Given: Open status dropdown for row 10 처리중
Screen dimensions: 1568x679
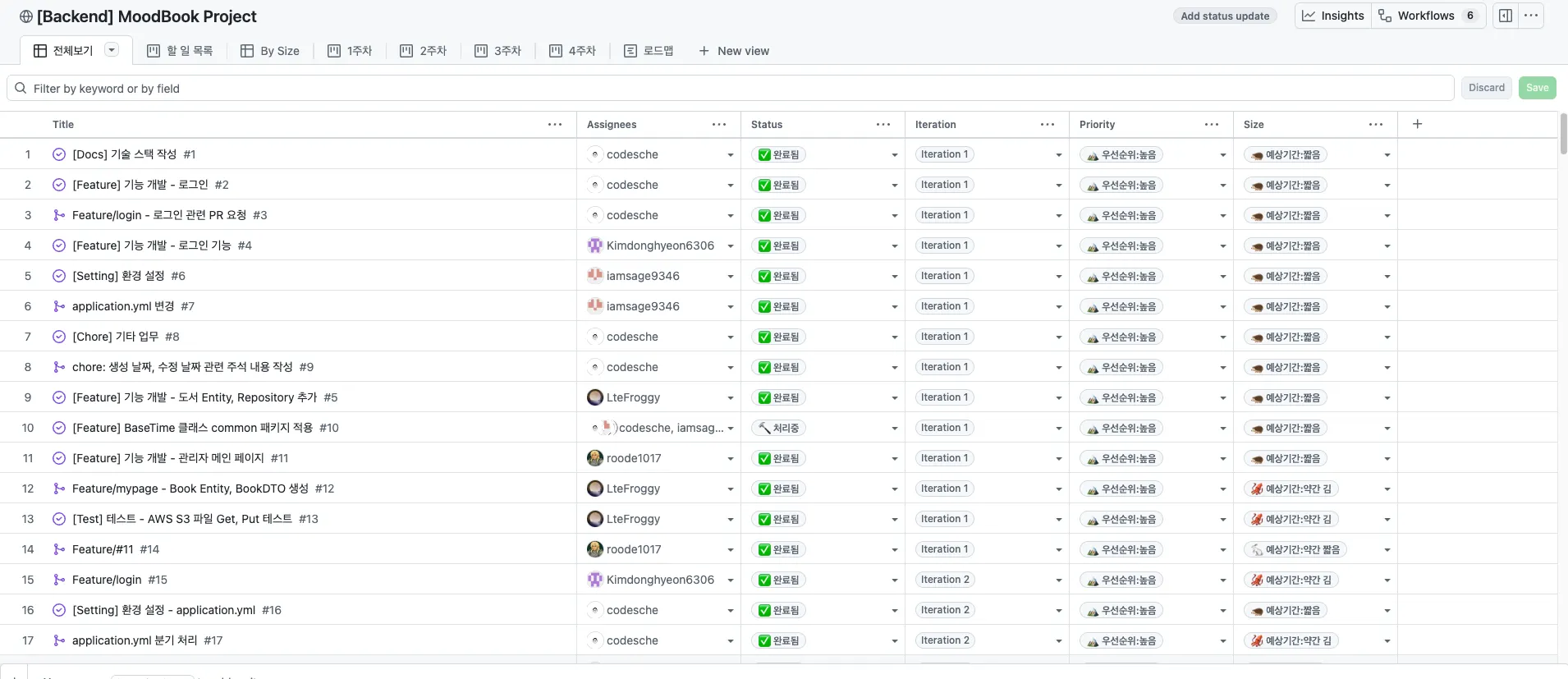Looking at the screenshot, I should tap(894, 429).
